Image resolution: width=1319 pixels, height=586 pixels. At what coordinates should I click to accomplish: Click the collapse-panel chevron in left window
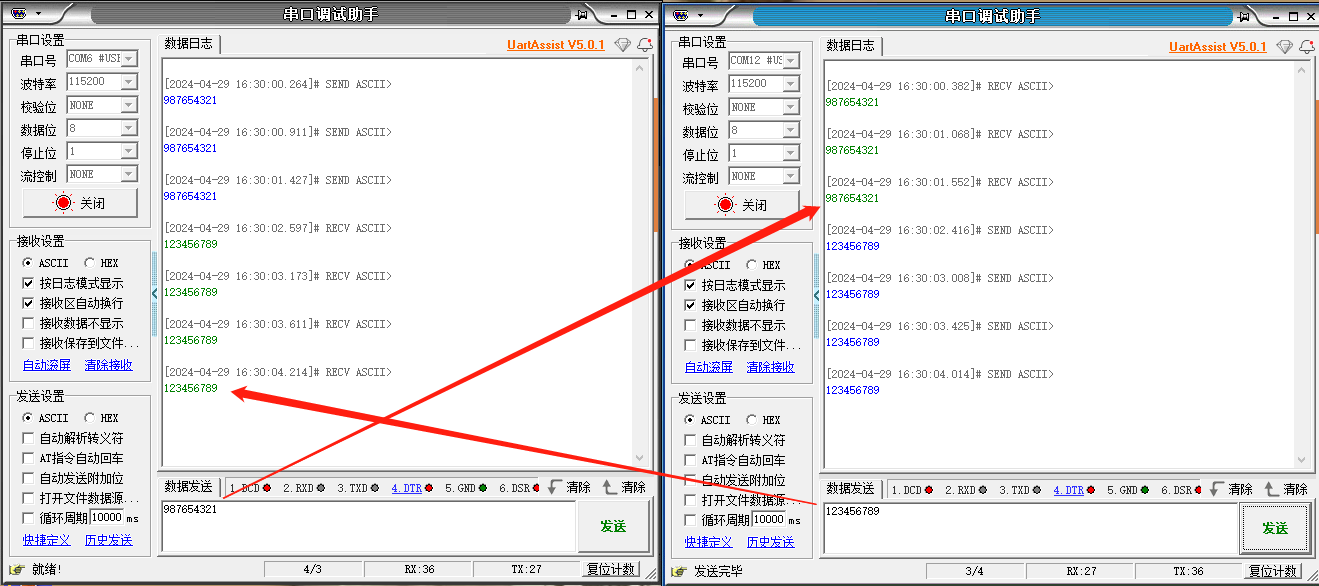coord(154,293)
